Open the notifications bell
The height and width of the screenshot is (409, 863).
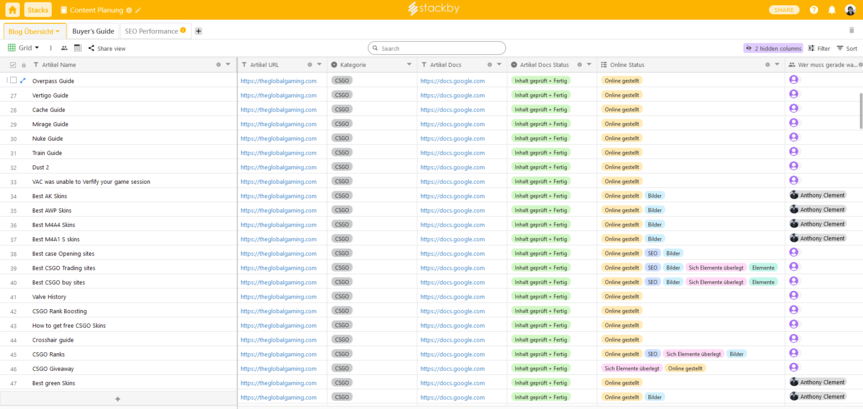point(831,10)
